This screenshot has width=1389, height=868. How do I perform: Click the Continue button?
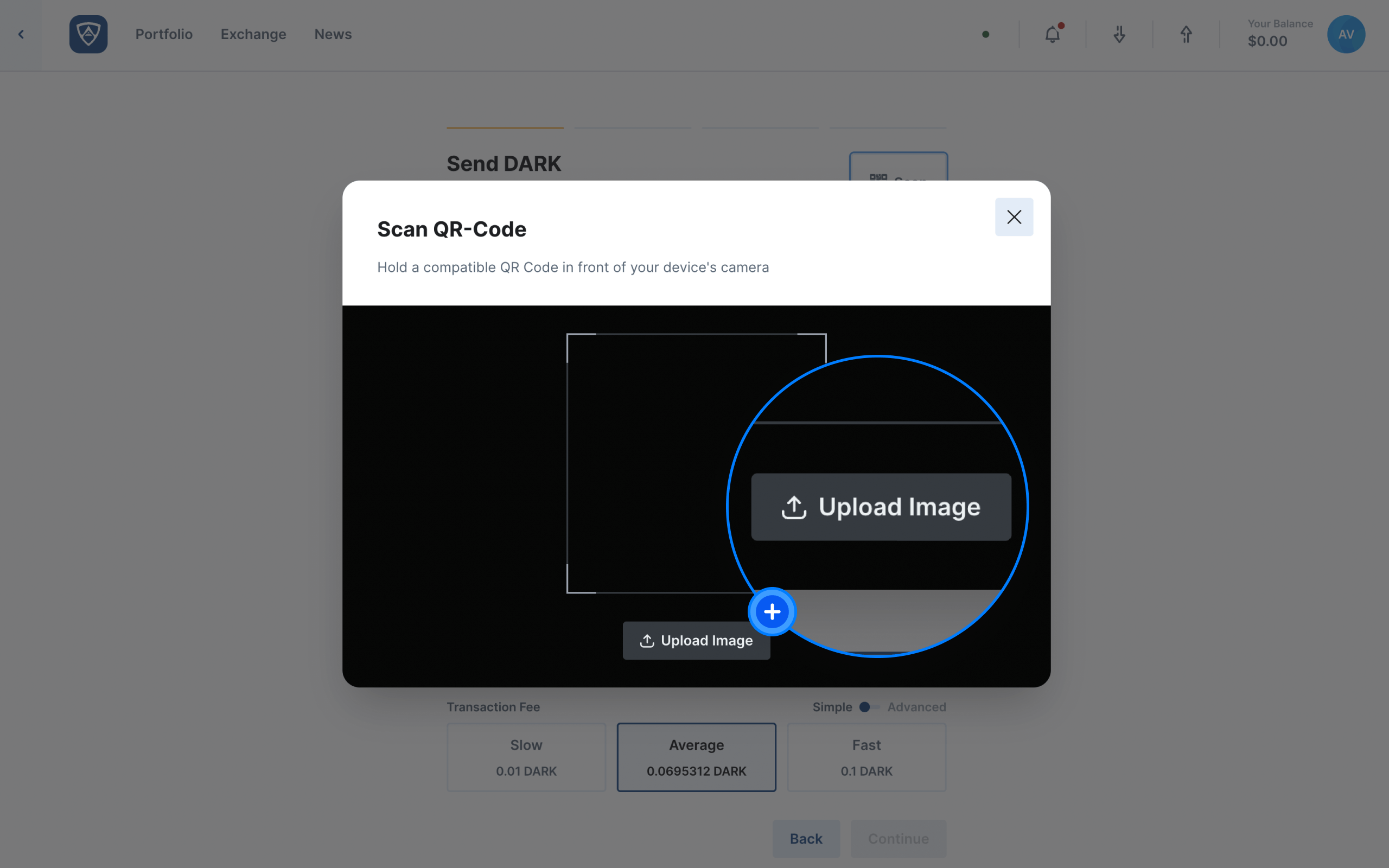899,839
